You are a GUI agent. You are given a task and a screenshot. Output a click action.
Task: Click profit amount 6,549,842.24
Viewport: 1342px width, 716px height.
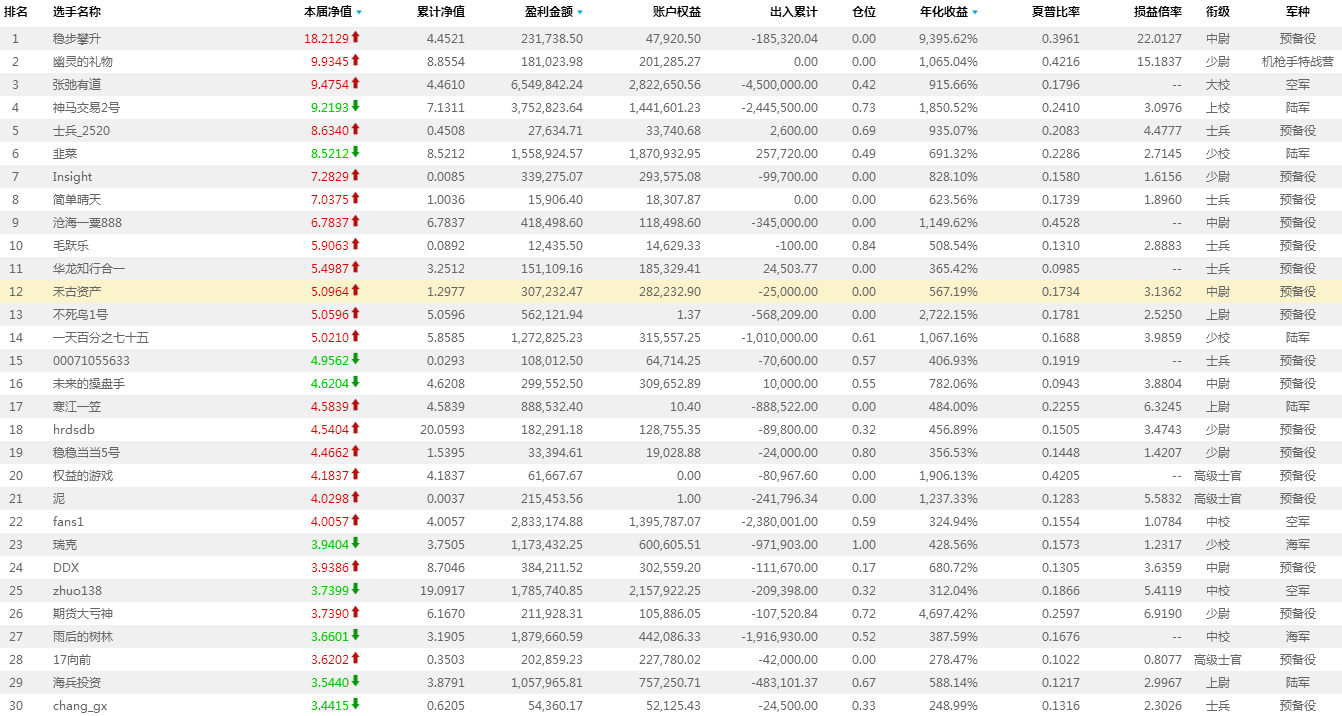(546, 85)
